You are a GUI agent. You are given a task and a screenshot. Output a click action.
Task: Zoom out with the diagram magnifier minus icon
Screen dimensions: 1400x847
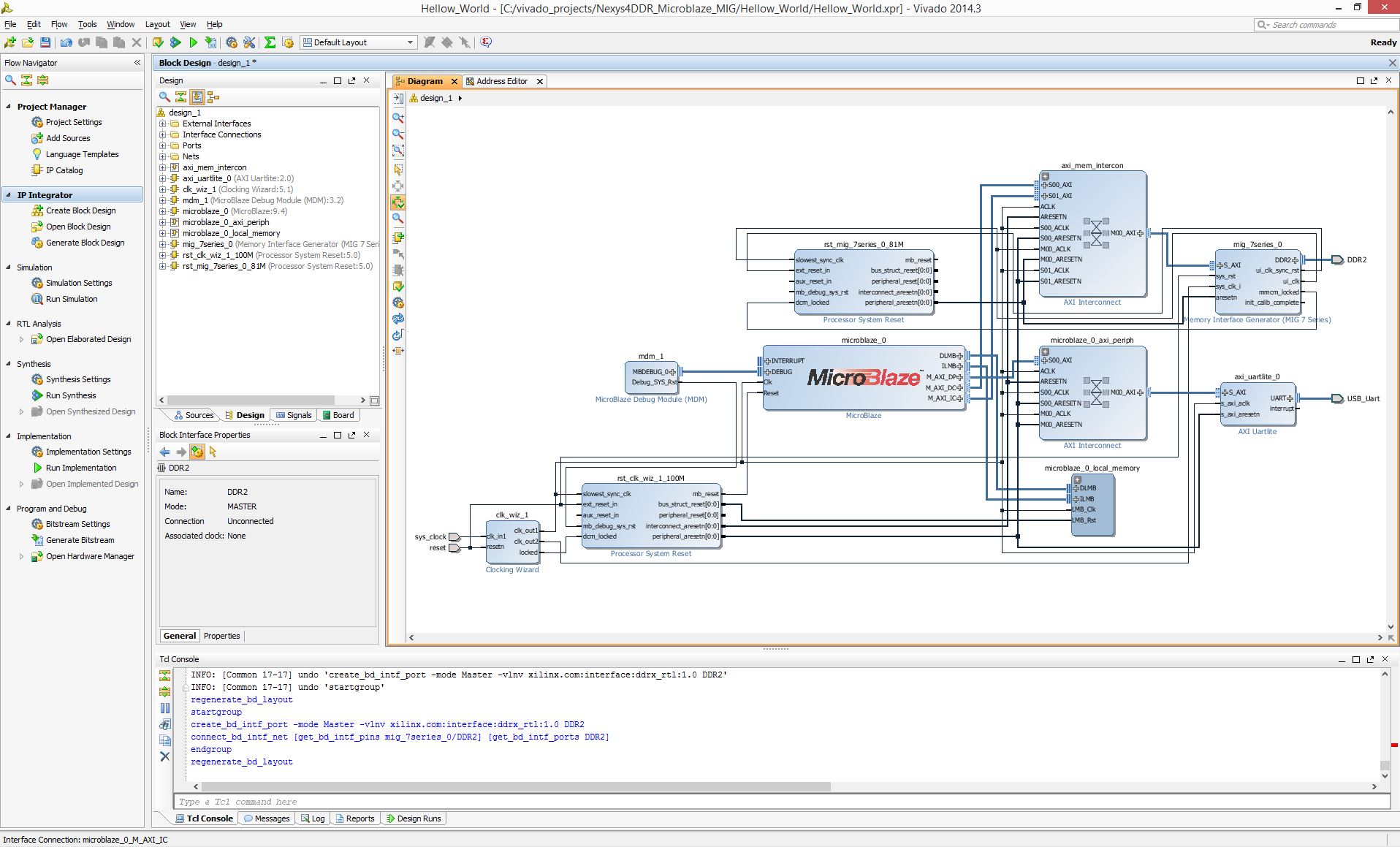(398, 134)
